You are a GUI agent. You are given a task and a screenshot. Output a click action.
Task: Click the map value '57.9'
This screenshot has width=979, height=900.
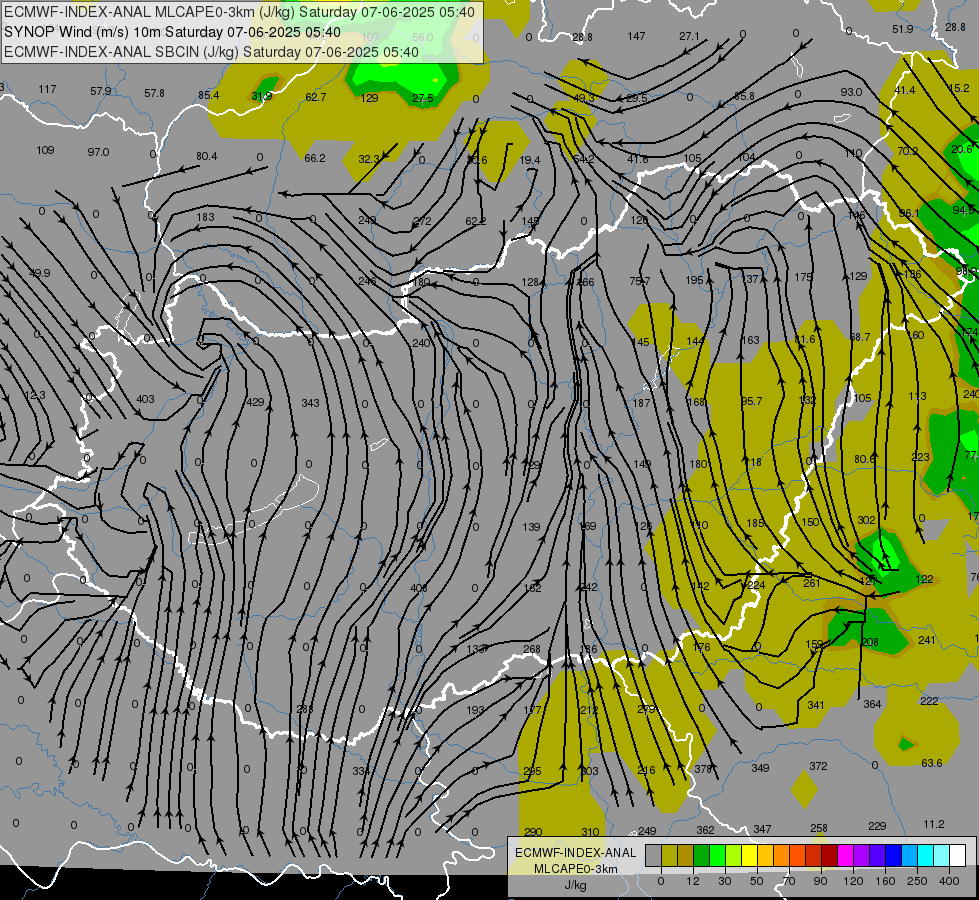(x=101, y=91)
